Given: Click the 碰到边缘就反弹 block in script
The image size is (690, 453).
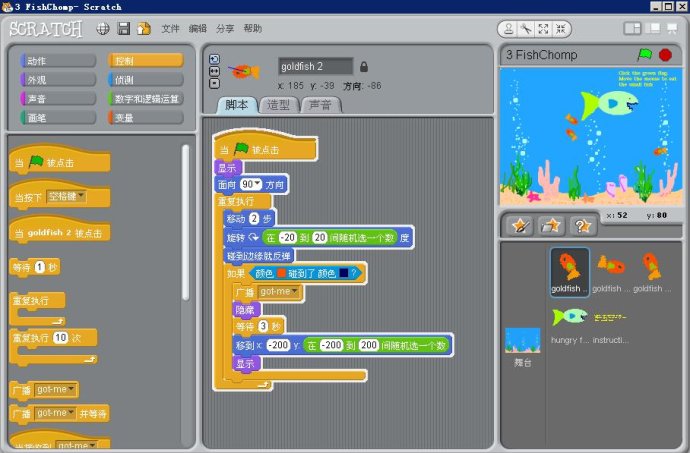Looking at the screenshot, I should (x=259, y=255).
